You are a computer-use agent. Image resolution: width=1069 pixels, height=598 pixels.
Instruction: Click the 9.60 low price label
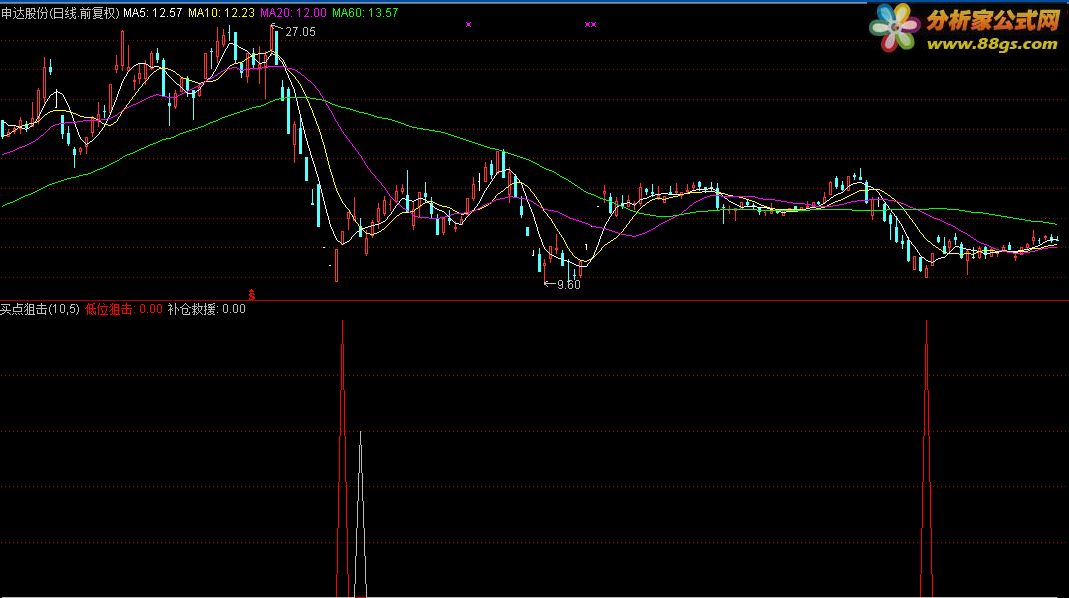point(569,285)
